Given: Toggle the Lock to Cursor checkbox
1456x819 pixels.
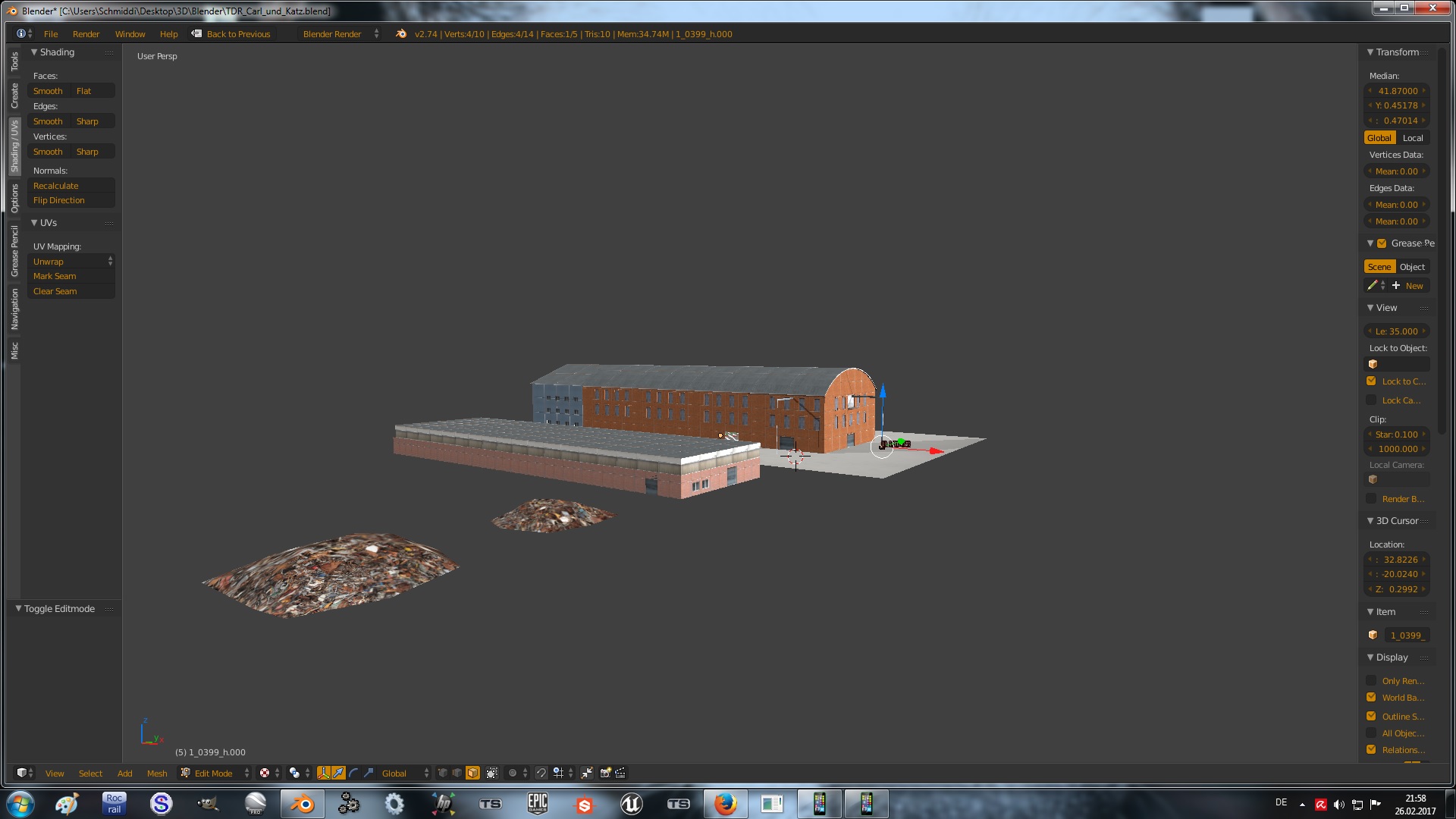Looking at the screenshot, I should (1371, 381).
